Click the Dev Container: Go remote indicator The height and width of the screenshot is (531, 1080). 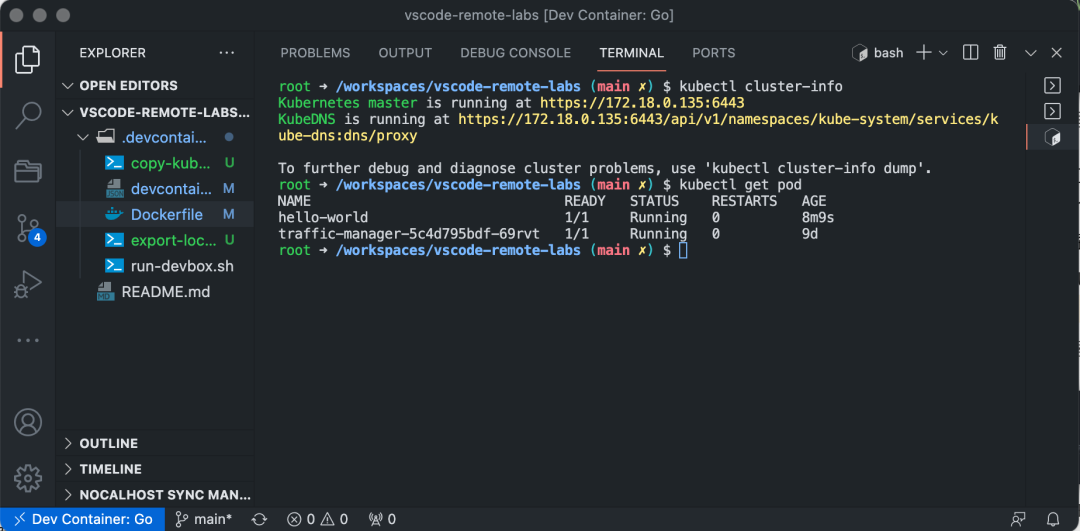point(83,519)
